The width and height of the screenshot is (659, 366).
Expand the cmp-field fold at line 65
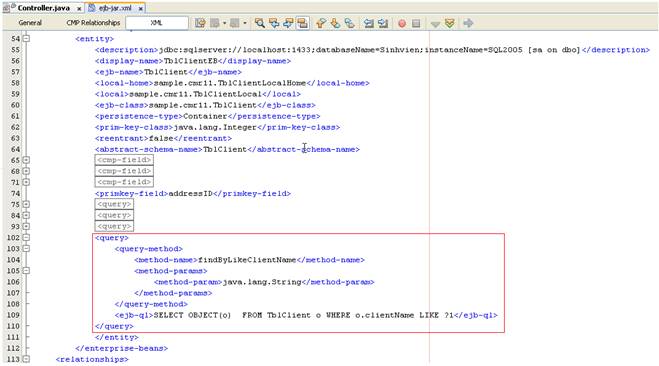tap(26, 160)
